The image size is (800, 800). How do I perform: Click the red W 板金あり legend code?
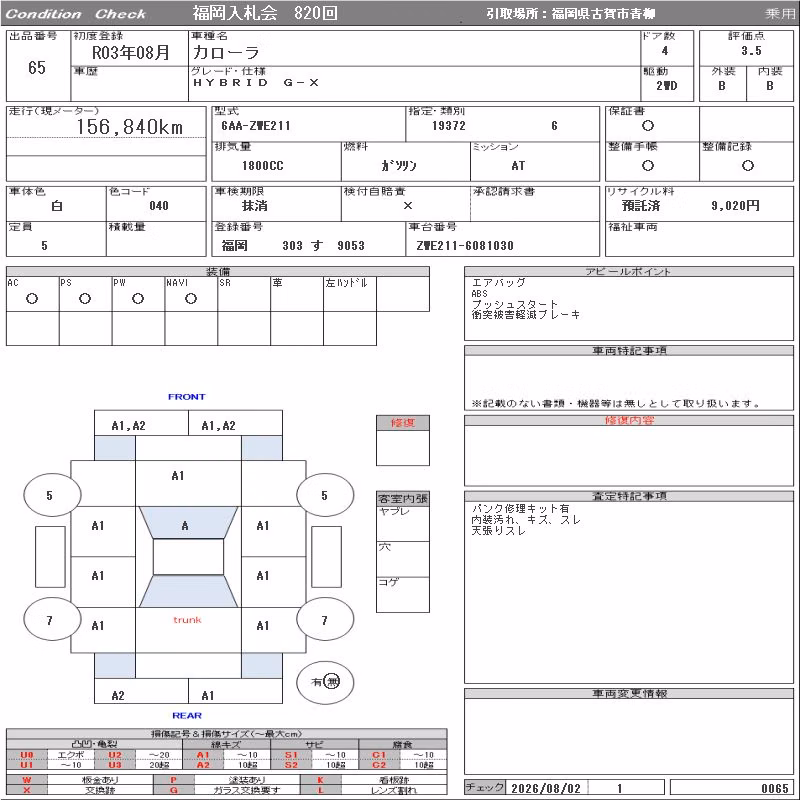[x=27, y=780]
